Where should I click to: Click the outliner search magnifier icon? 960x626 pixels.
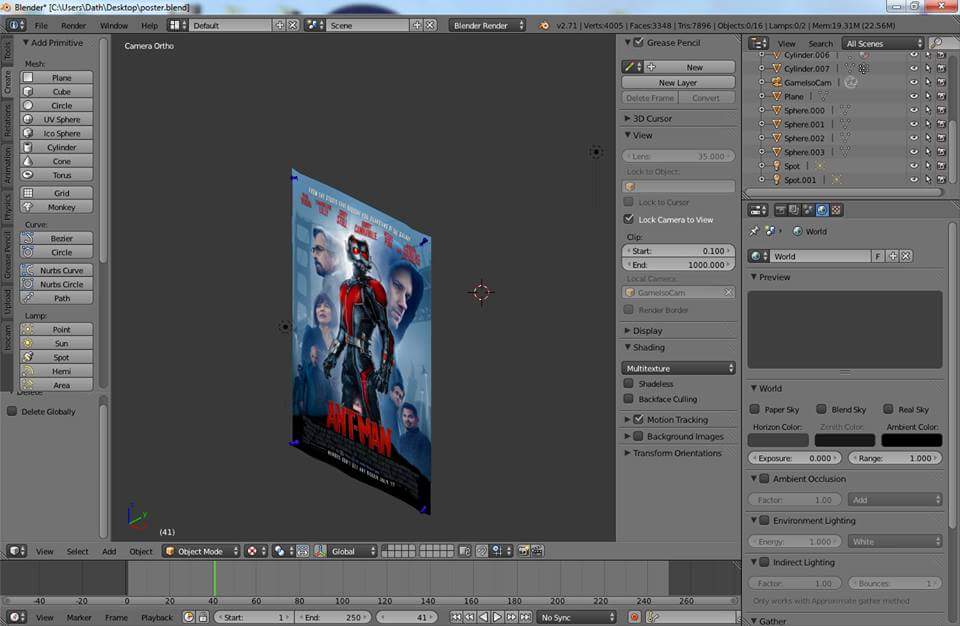[x=937, y=43]
